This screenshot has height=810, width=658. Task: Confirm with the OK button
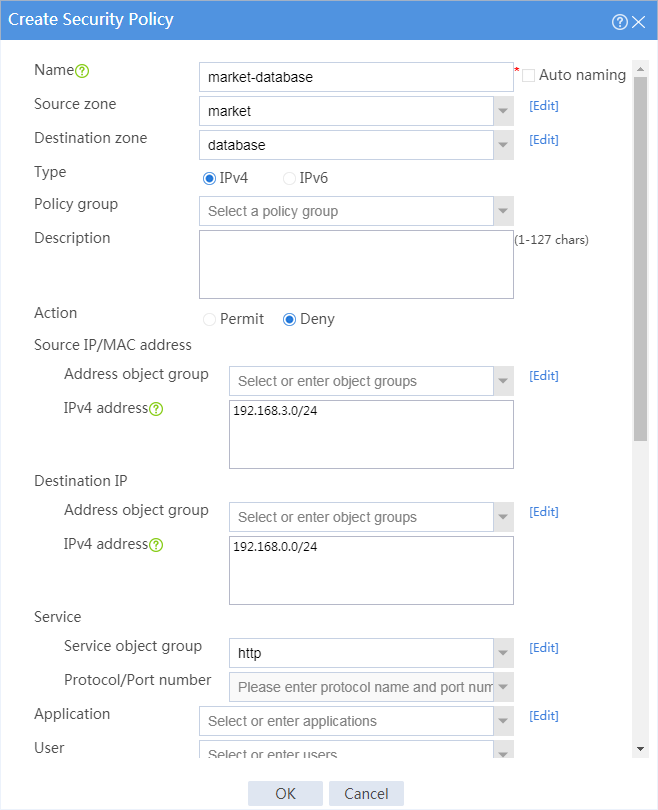(x=285, y=793)
